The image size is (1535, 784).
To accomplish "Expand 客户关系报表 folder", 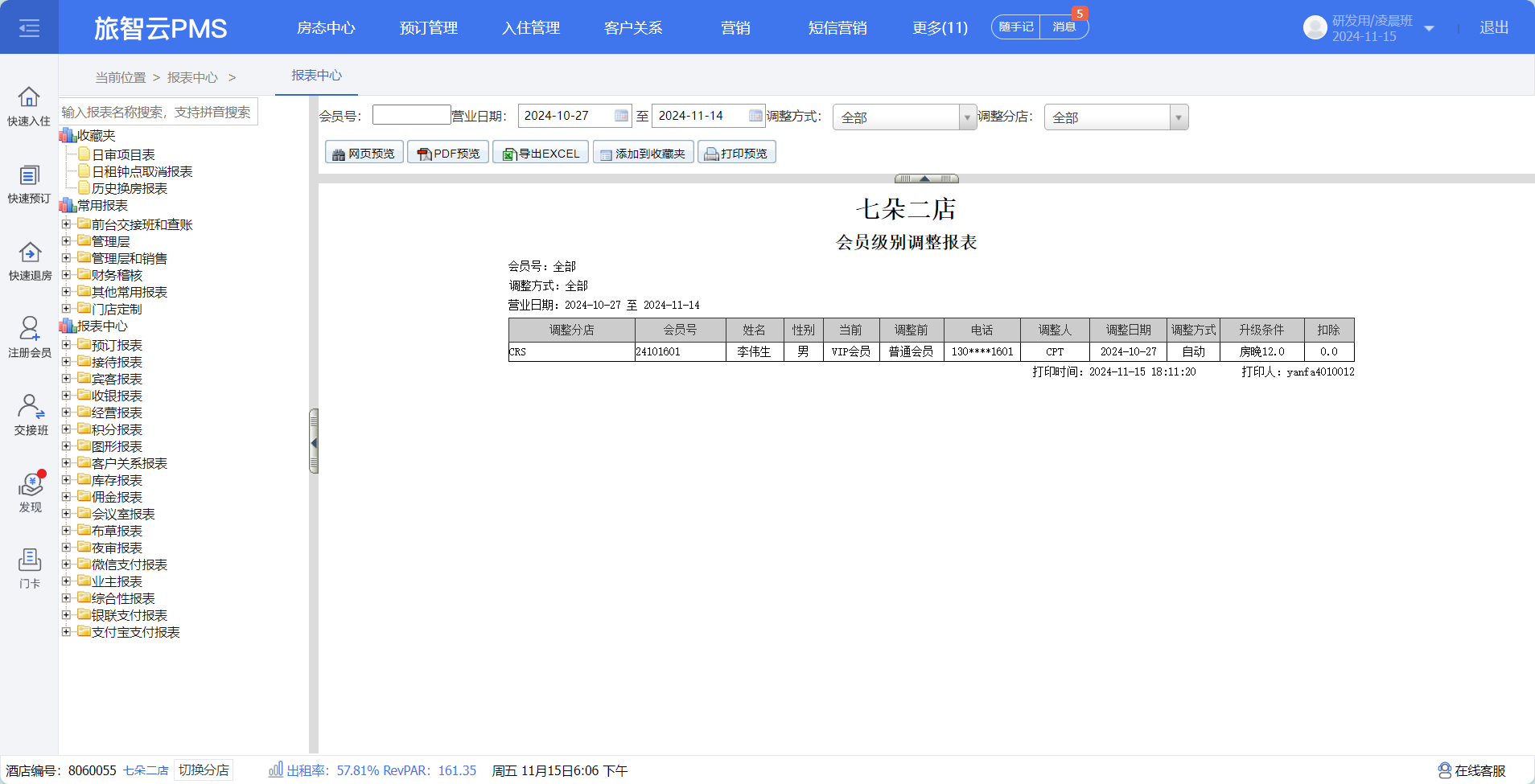I will [x=67, y=463].
